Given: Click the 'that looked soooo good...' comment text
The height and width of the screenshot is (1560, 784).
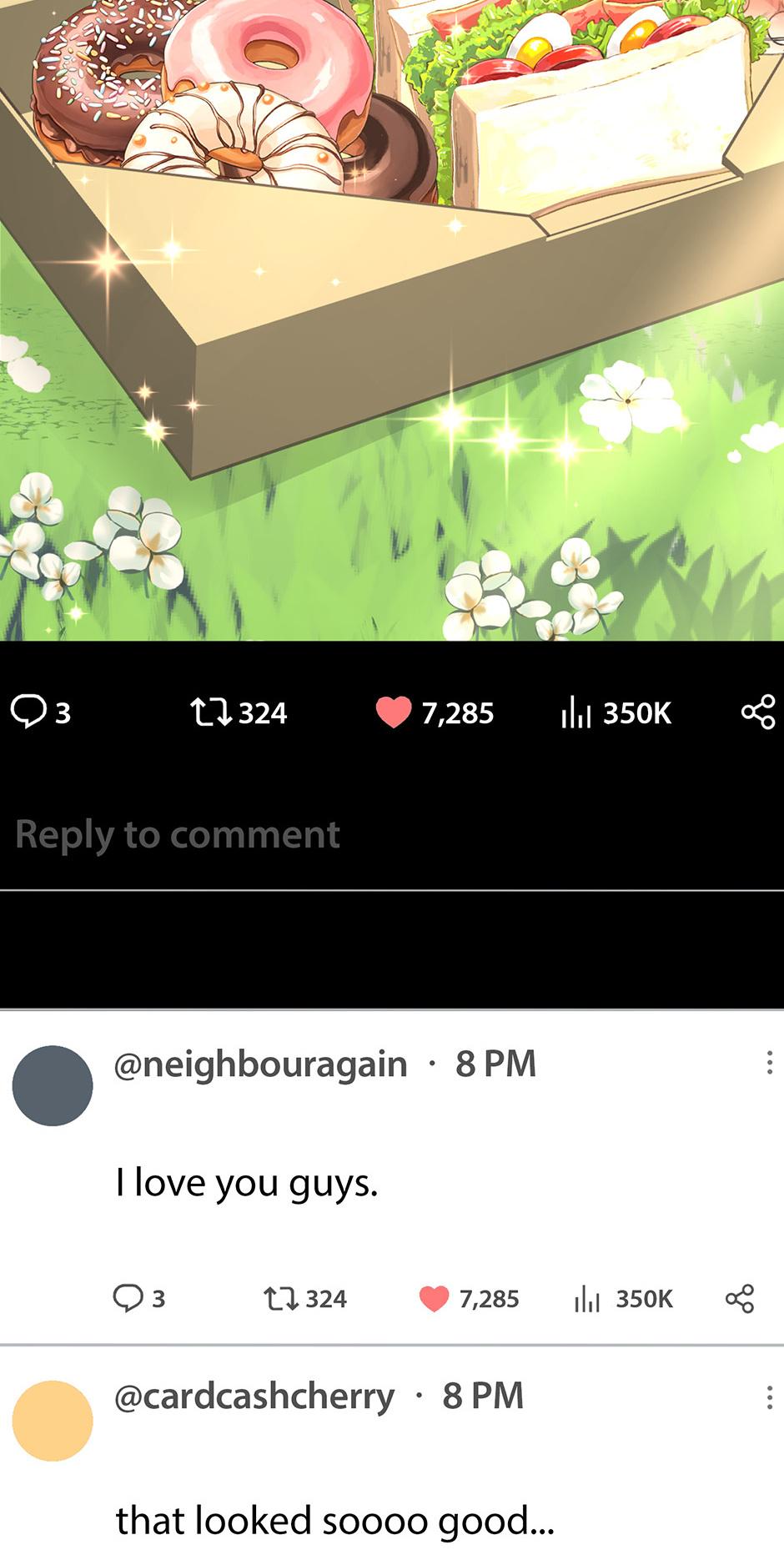Looking at the screenshot, I should [x=334, y=1520].
